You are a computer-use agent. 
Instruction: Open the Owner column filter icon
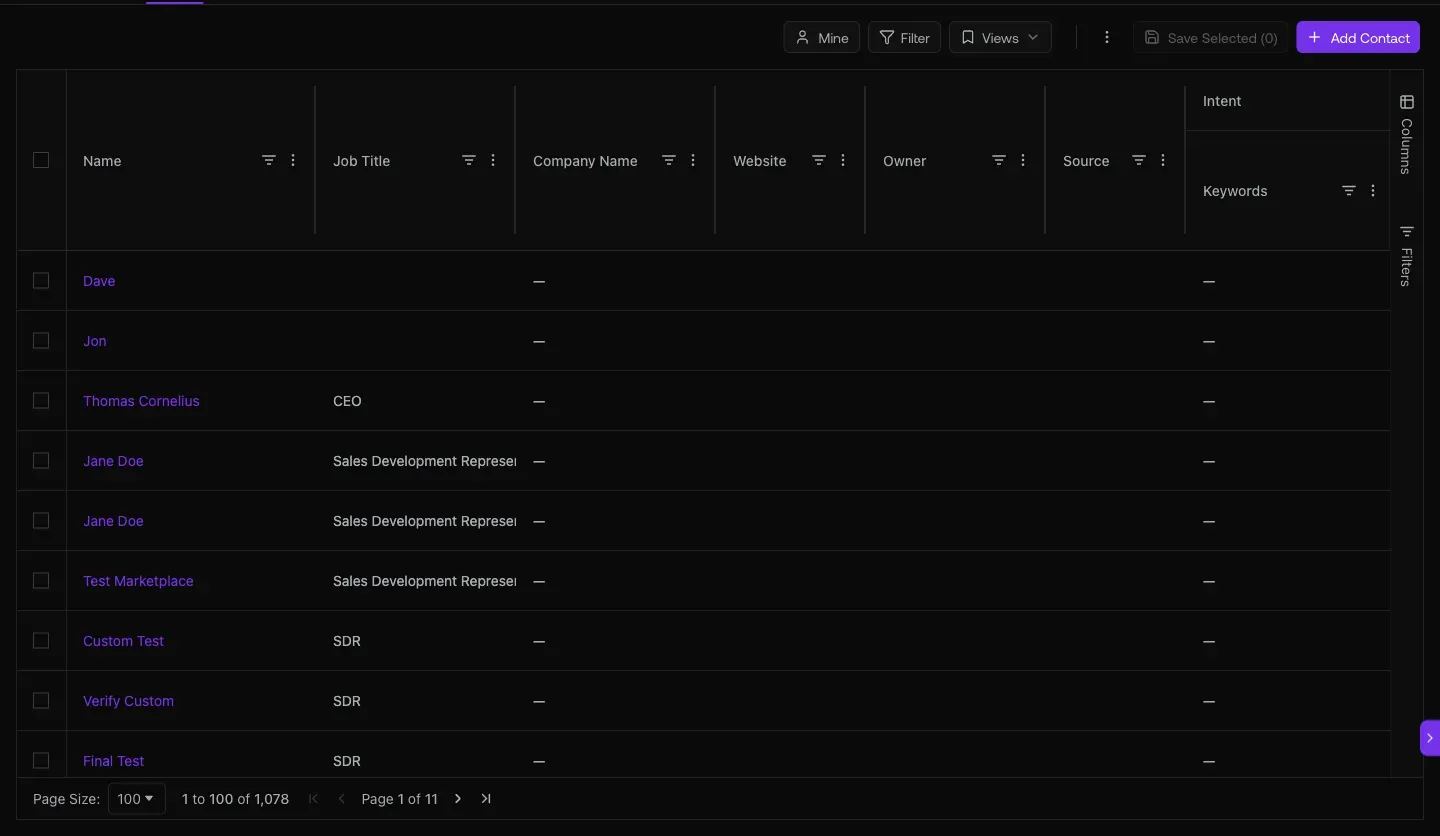click(x=999, y=160)
